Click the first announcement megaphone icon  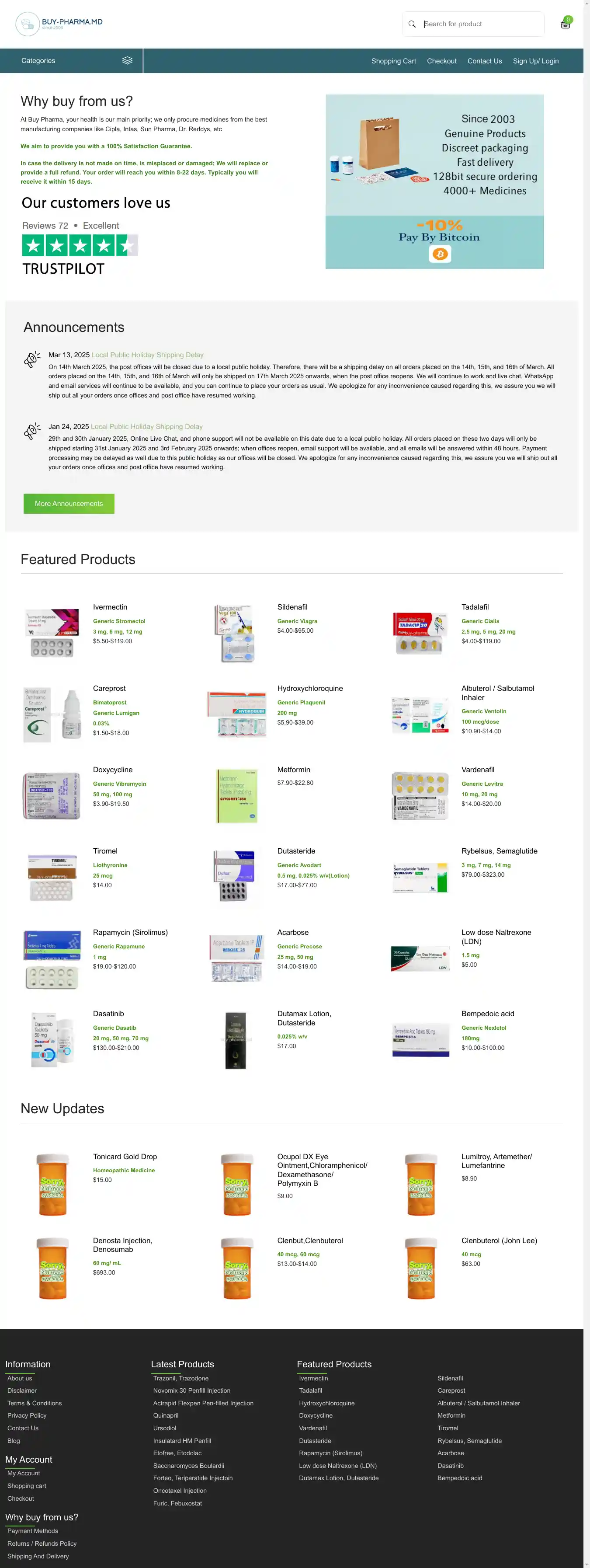point(32,359)
